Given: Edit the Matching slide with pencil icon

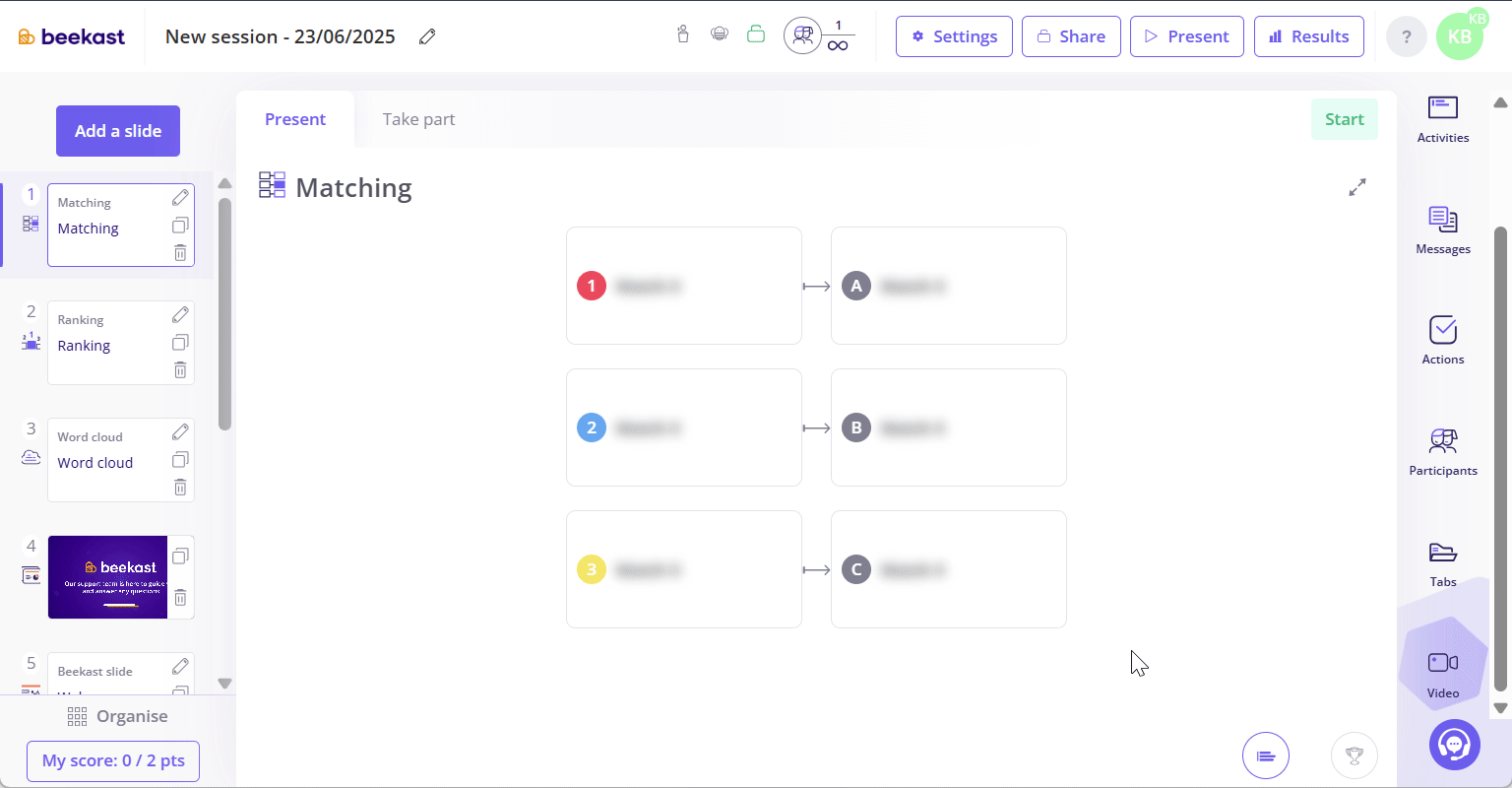Looking at the screenshot, I should pos(180,198).
